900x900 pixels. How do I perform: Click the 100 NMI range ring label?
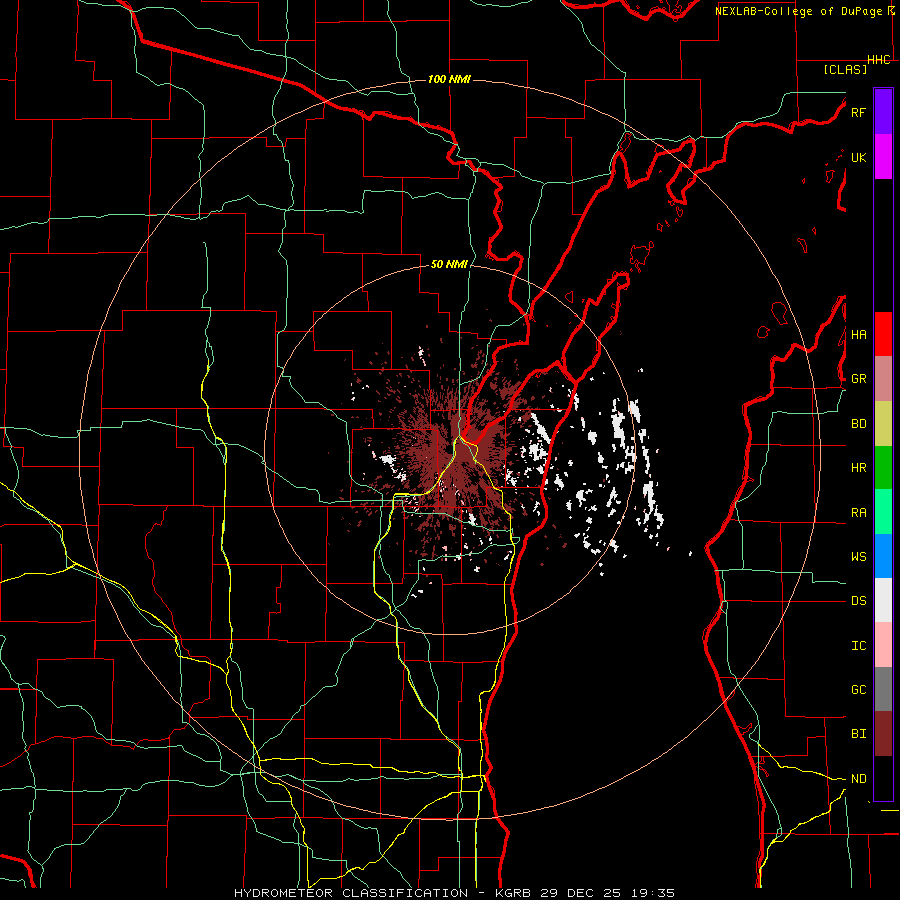pos(449,79)
